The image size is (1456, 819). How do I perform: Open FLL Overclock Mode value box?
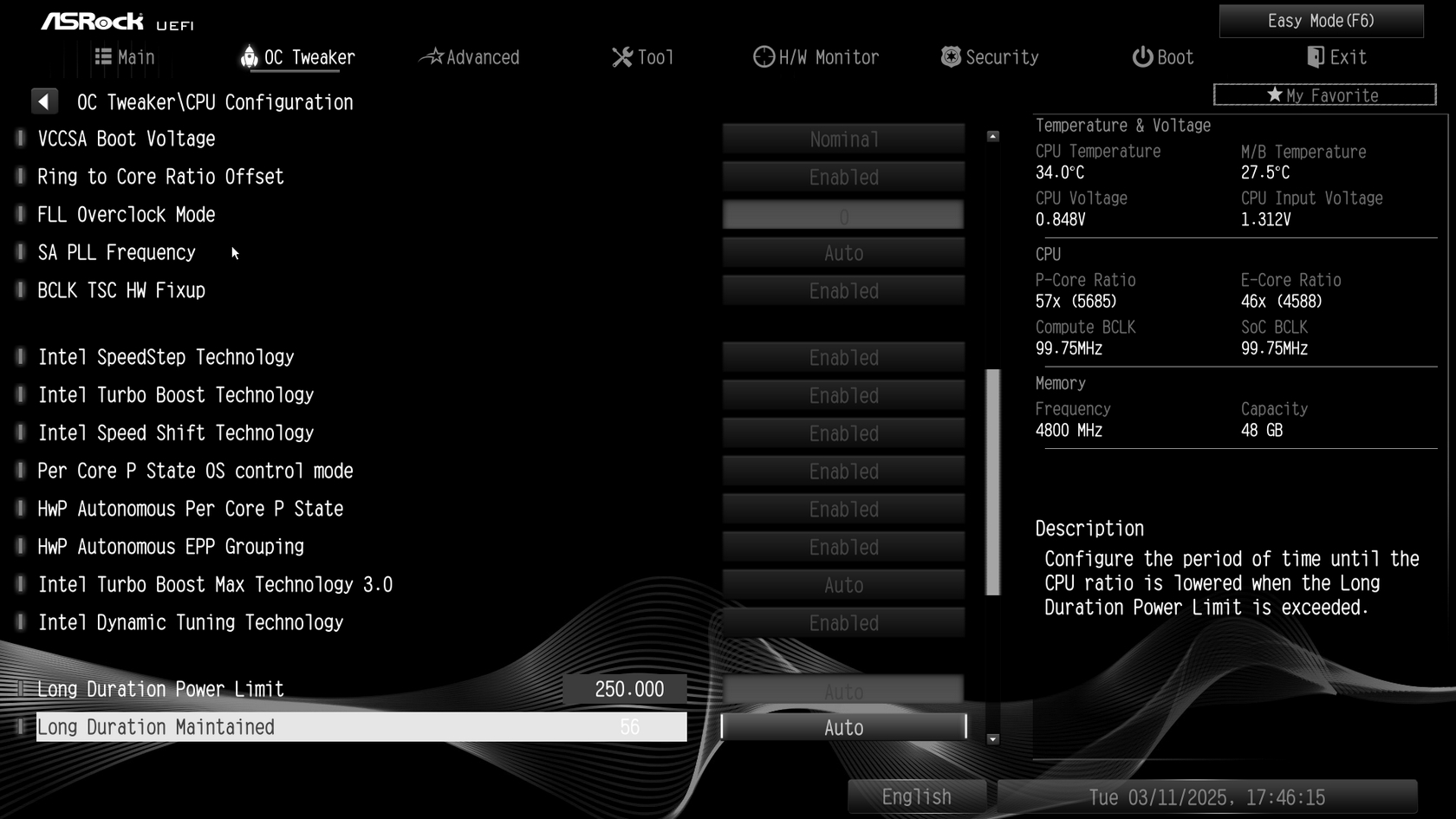(x=843, y=215)
